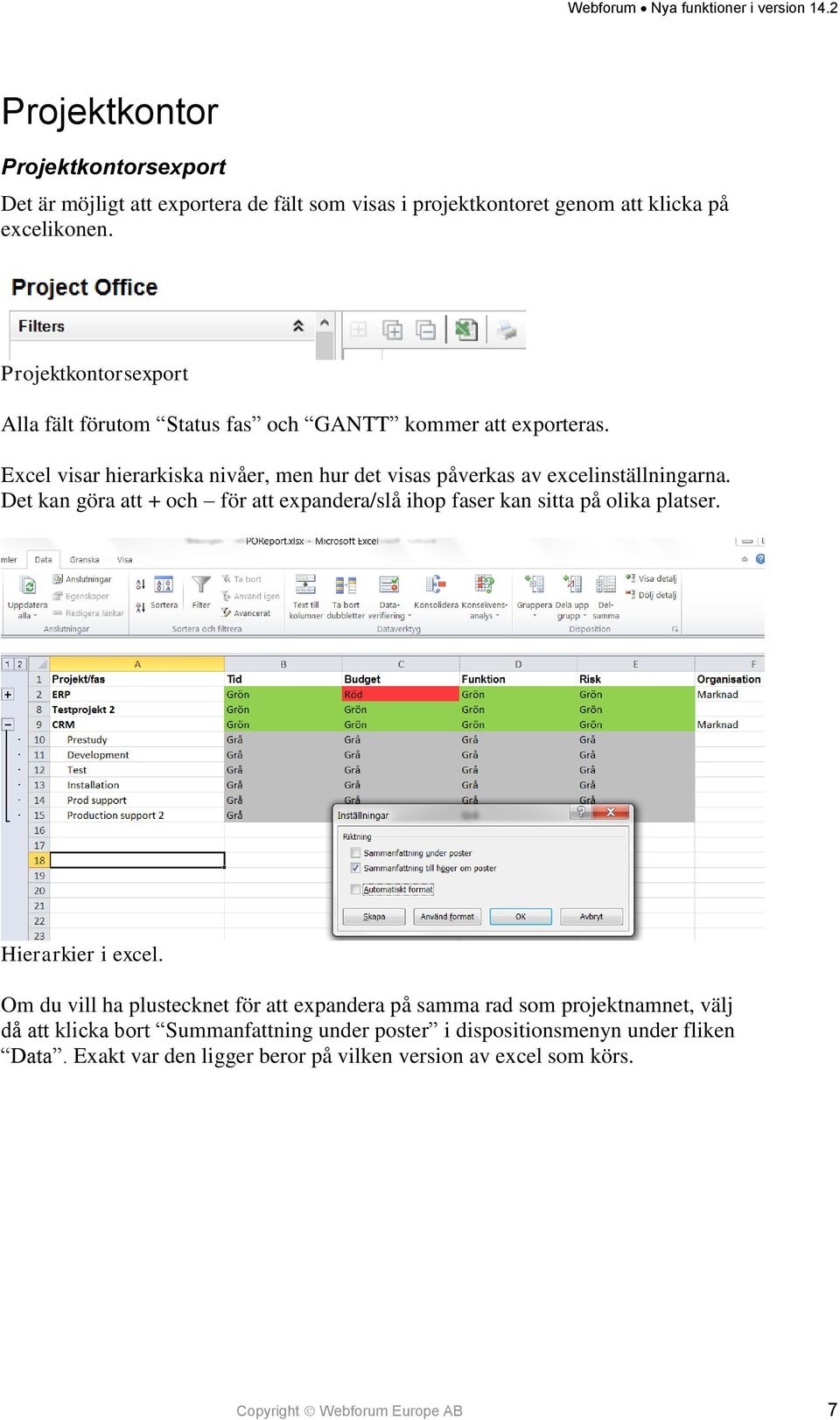Collapse the Filters panel chevron
This screenshot has width=840, height=1420.
(298, 325)
